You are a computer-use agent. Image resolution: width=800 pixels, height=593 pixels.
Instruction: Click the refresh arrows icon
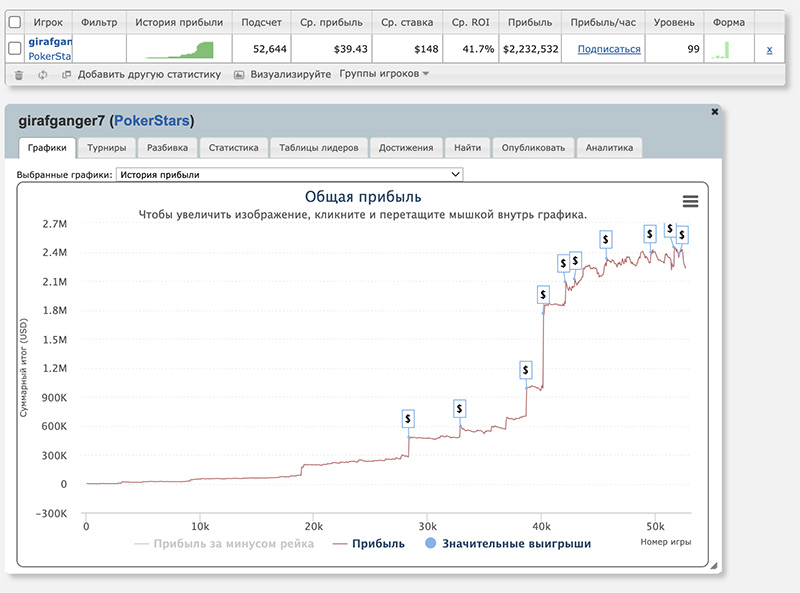[x=42, y=74]
